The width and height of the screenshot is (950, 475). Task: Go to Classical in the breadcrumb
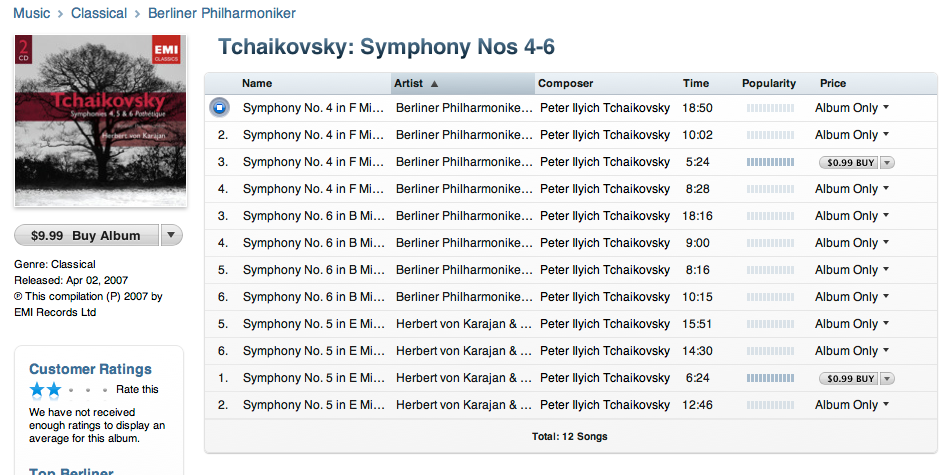pos(99,13)
